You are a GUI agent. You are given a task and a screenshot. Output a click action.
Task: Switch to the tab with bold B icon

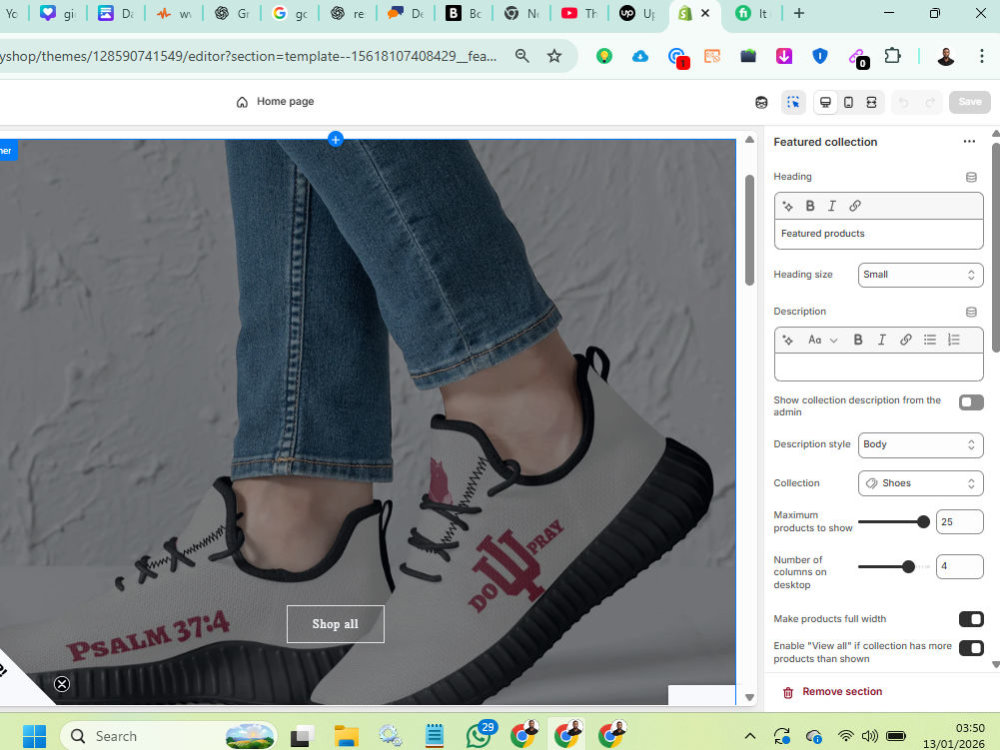464,13
